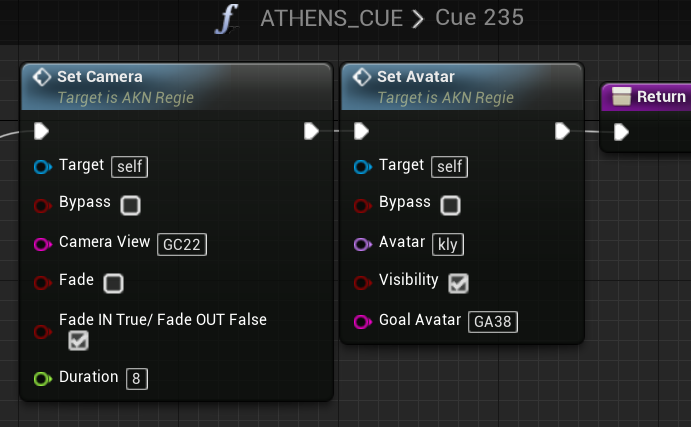Image resolution: width=691 pixels, height=427 pixels.
Task: Click the Camera View GC22 field
Action: [x=182, y=244]
